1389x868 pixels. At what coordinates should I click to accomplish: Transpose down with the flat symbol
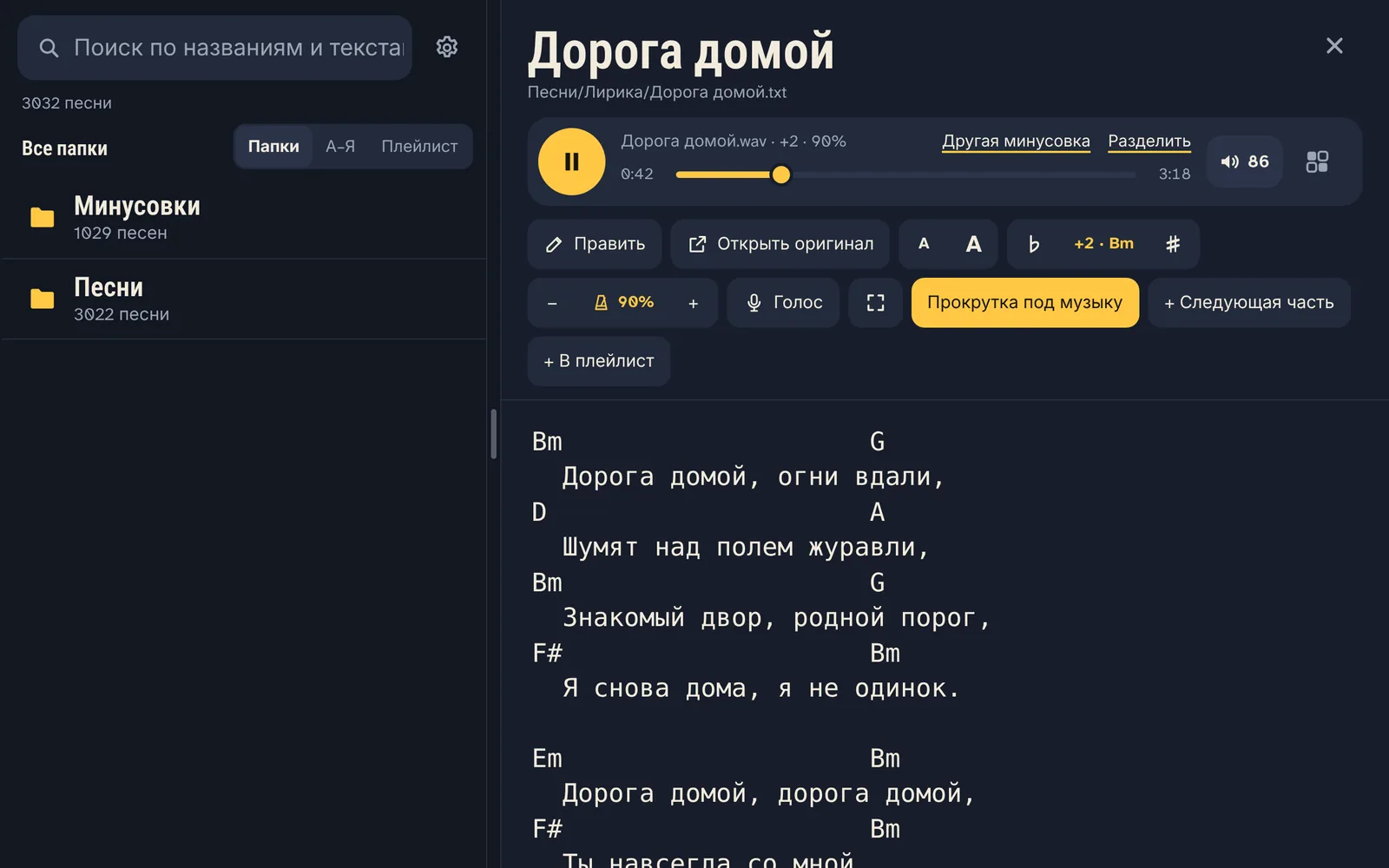click(1033, 244)
